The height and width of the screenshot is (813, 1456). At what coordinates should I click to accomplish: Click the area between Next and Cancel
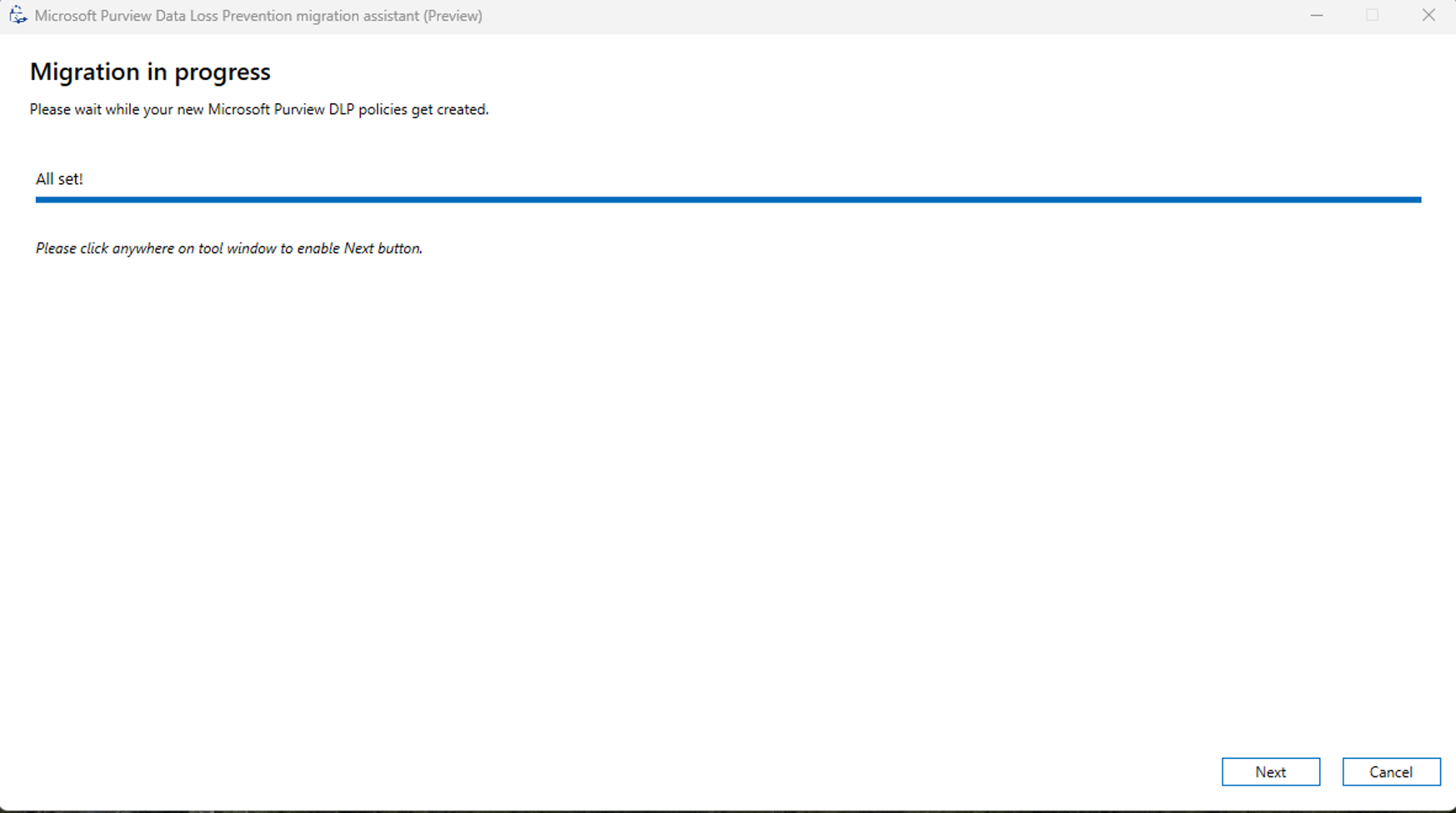pos(1331,771)
